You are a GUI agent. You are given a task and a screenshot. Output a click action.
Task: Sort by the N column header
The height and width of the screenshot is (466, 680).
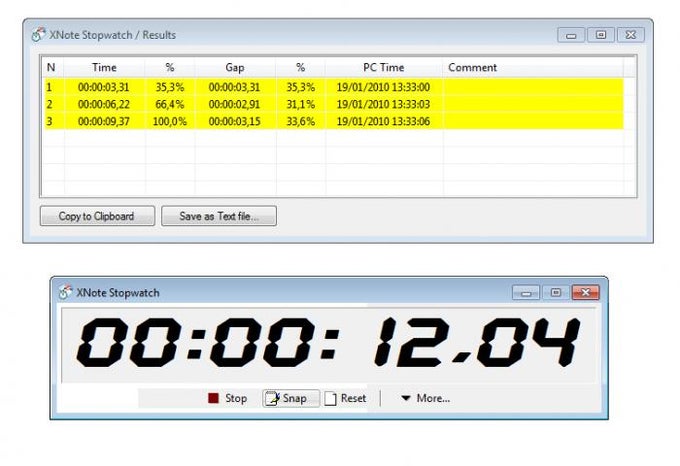(51, 68)
